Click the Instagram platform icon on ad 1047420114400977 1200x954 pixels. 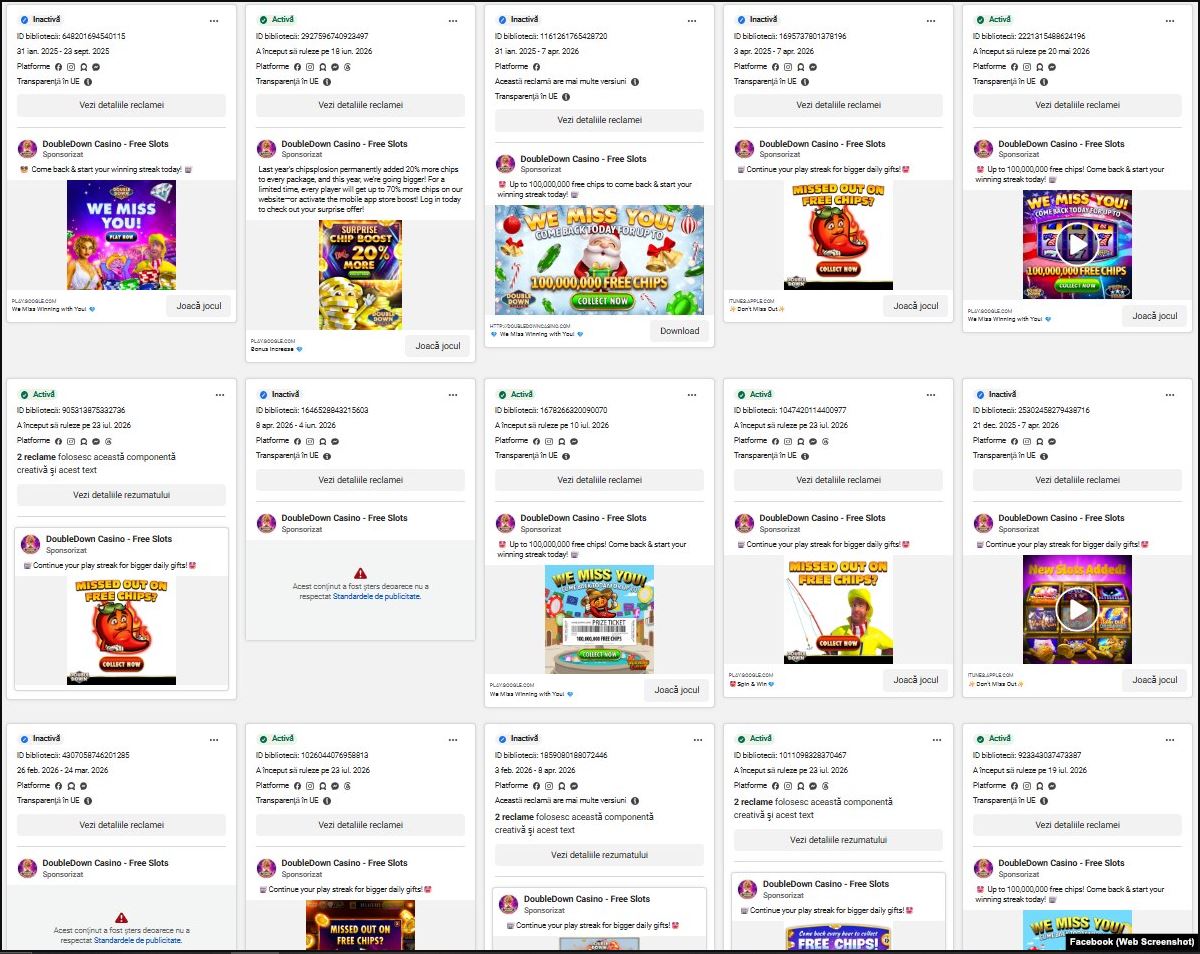788,441
